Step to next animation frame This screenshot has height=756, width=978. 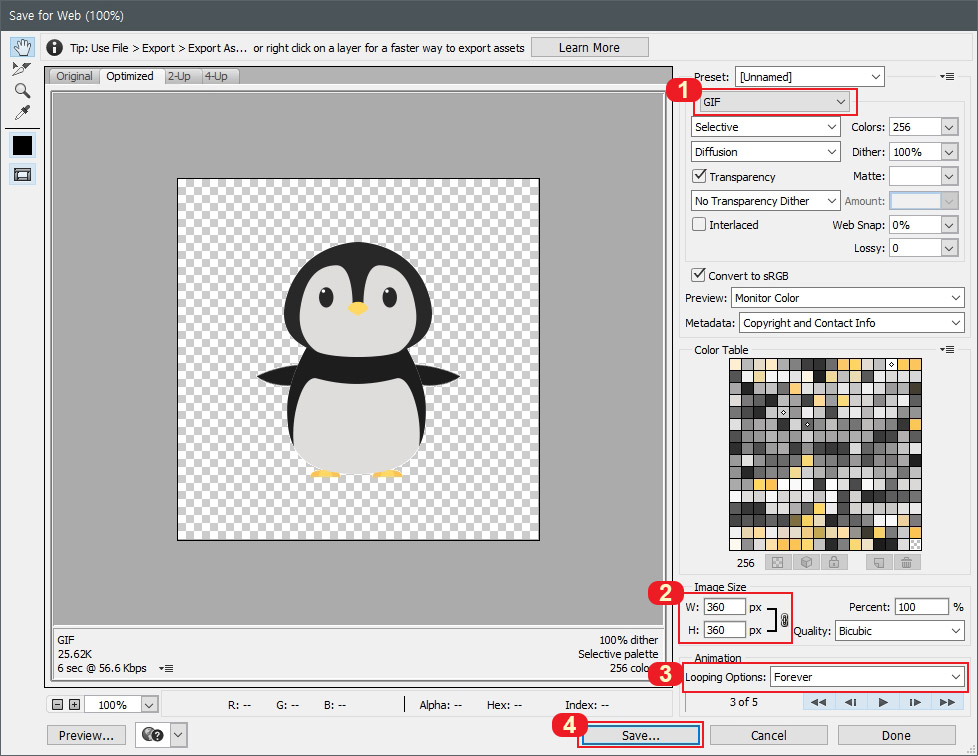pyautogui.click(x=915, y=702)
